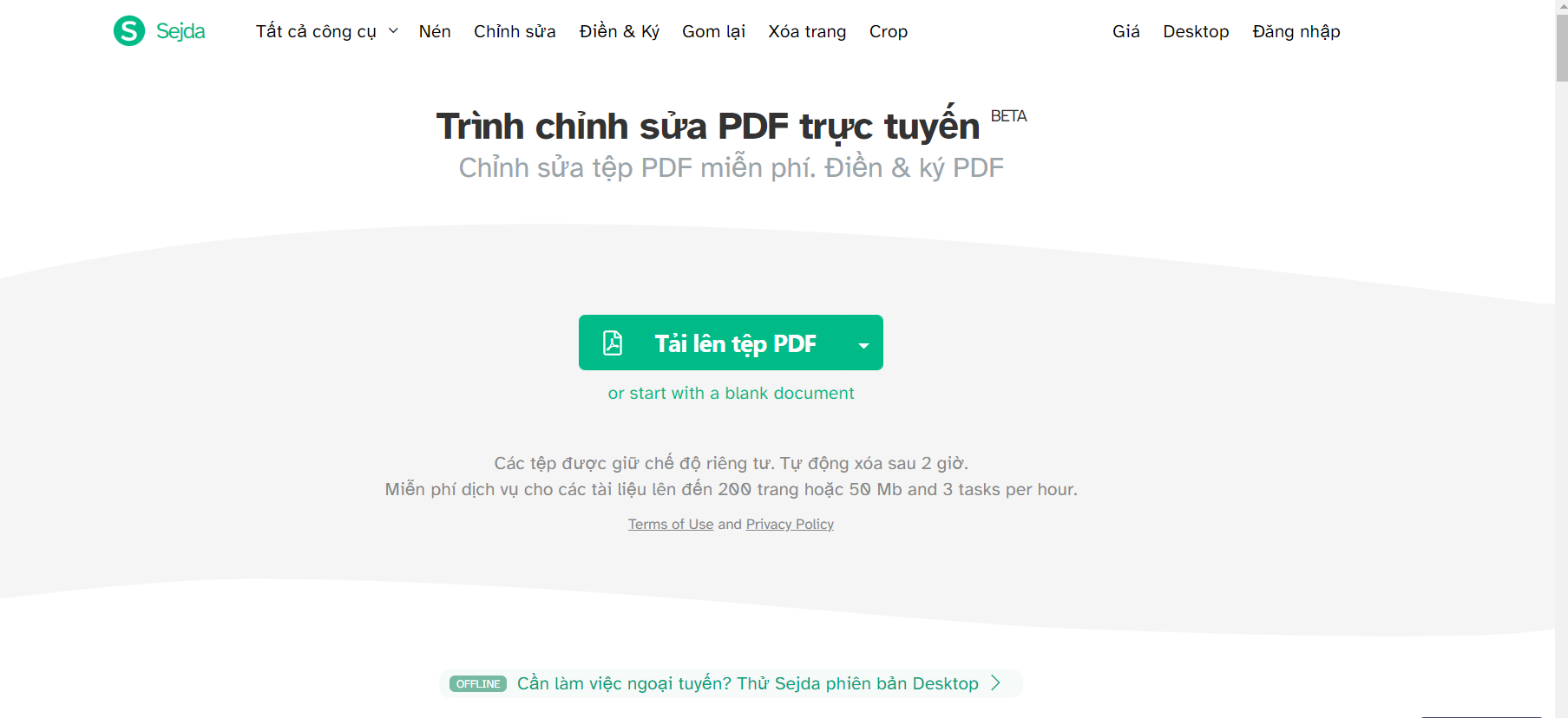Open the Desktop page link
The image size is (1568, 718).
1196,31
